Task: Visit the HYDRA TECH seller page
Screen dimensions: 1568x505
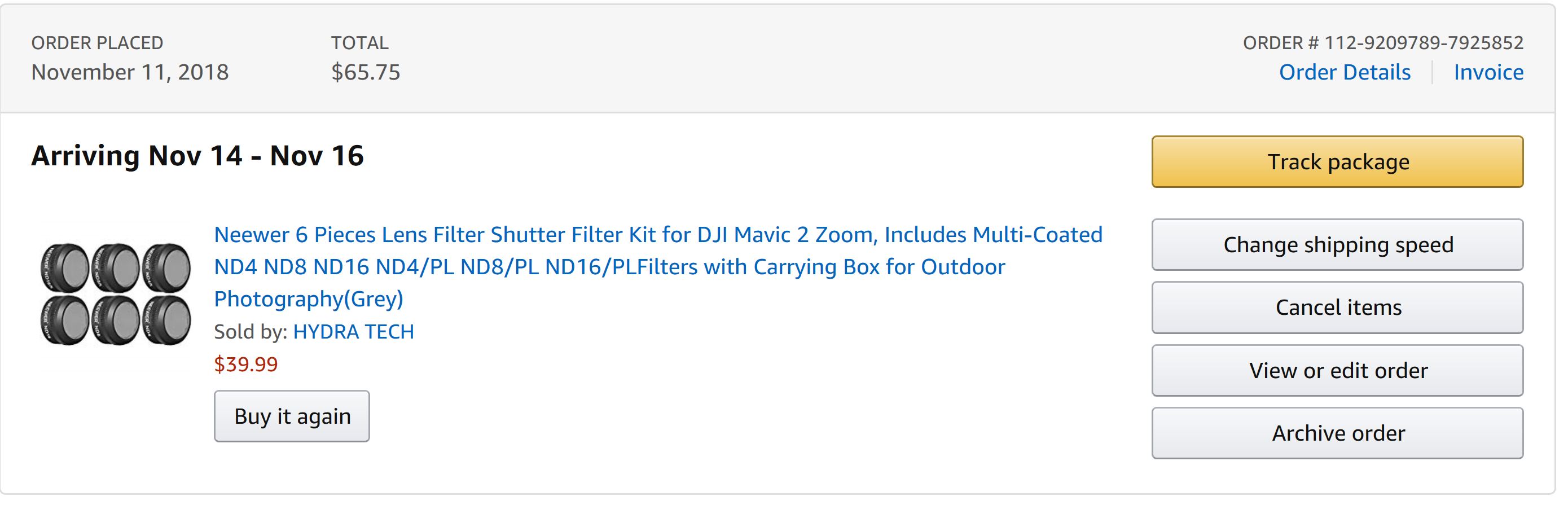Action: pos(353,332)
